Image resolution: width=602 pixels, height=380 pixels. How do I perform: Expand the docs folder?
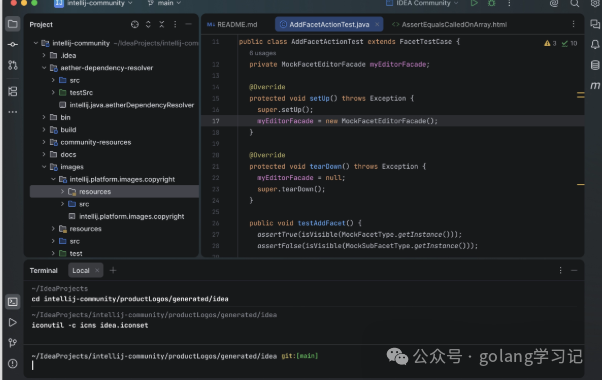(44, 154)
